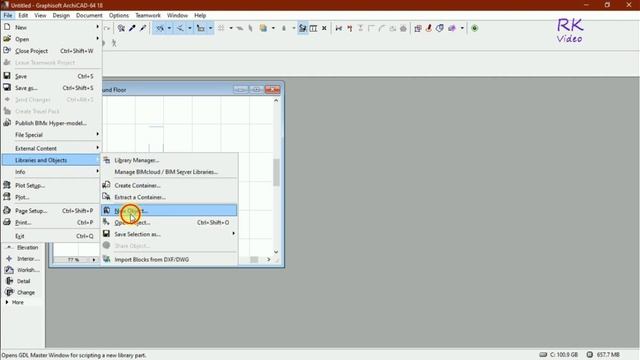Click the split/adjust dimension toolbar icon
Viewport: 640px width, 360px height.
tap(338, 28)
